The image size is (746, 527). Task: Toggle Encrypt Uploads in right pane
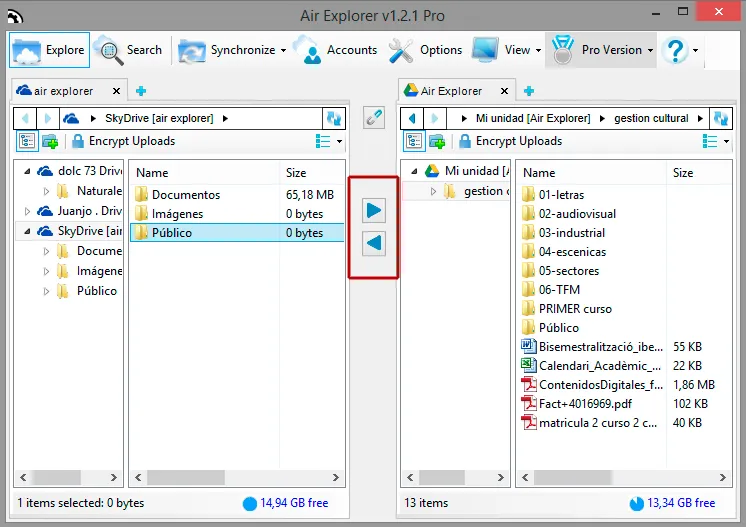[510, 141]
